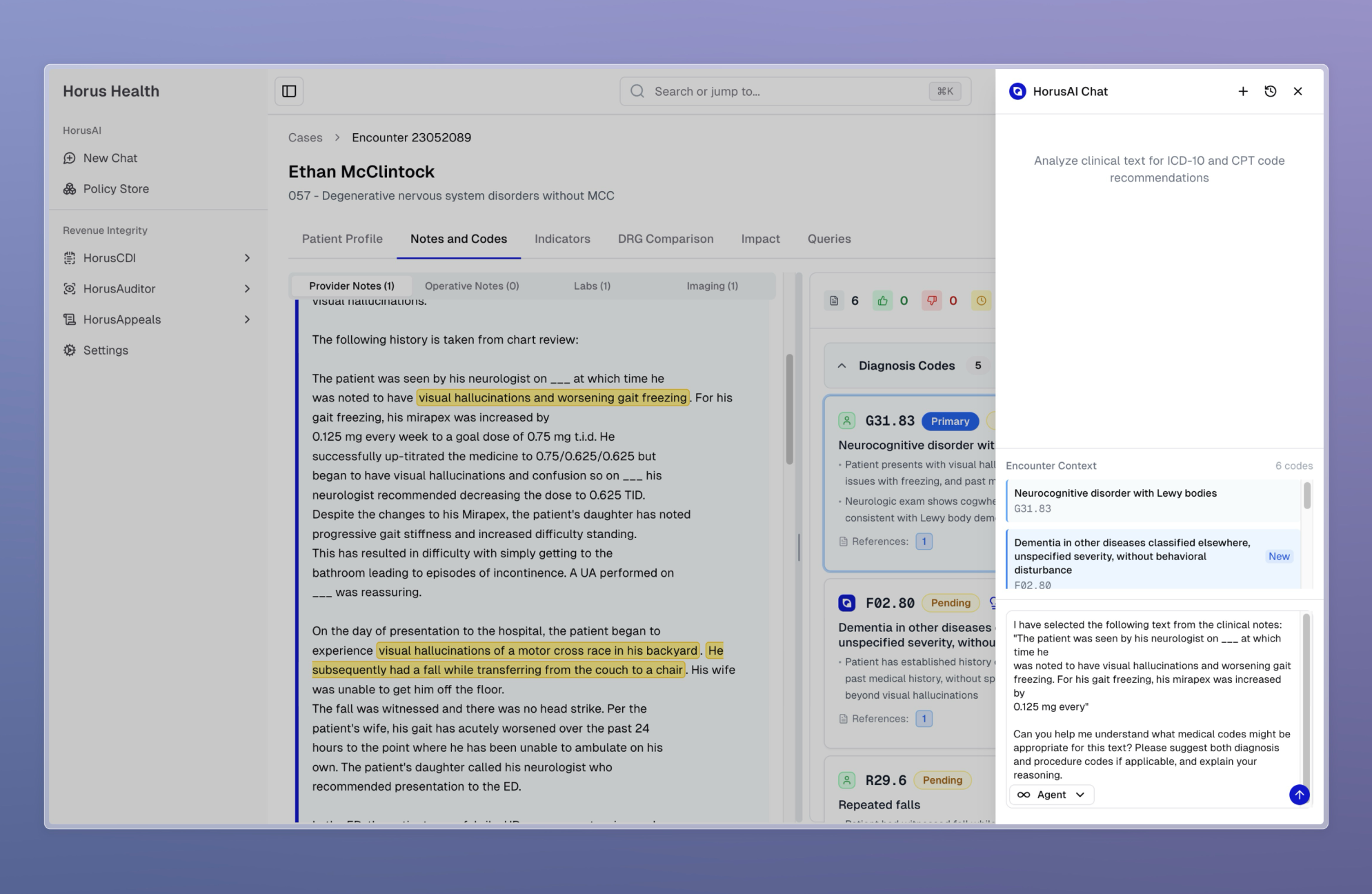Screen dimensions: 1372x894
Task: Expand the HorusCDI submenu
Action: (x=247, y=258)
